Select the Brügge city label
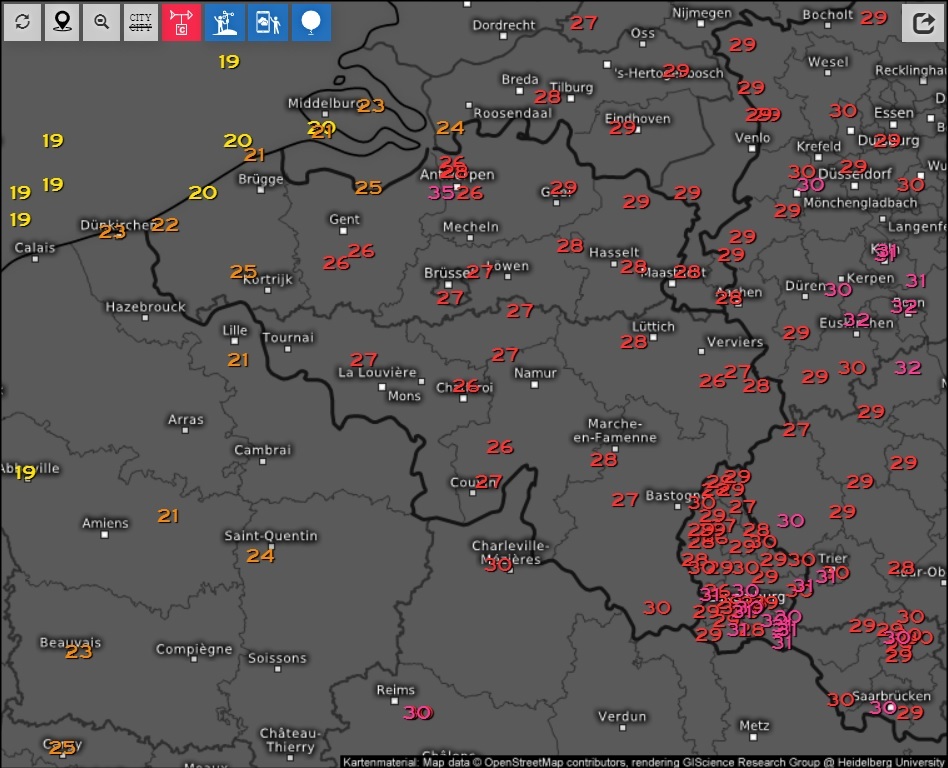Viewport: 948px width, 768px height. [261, 179]
